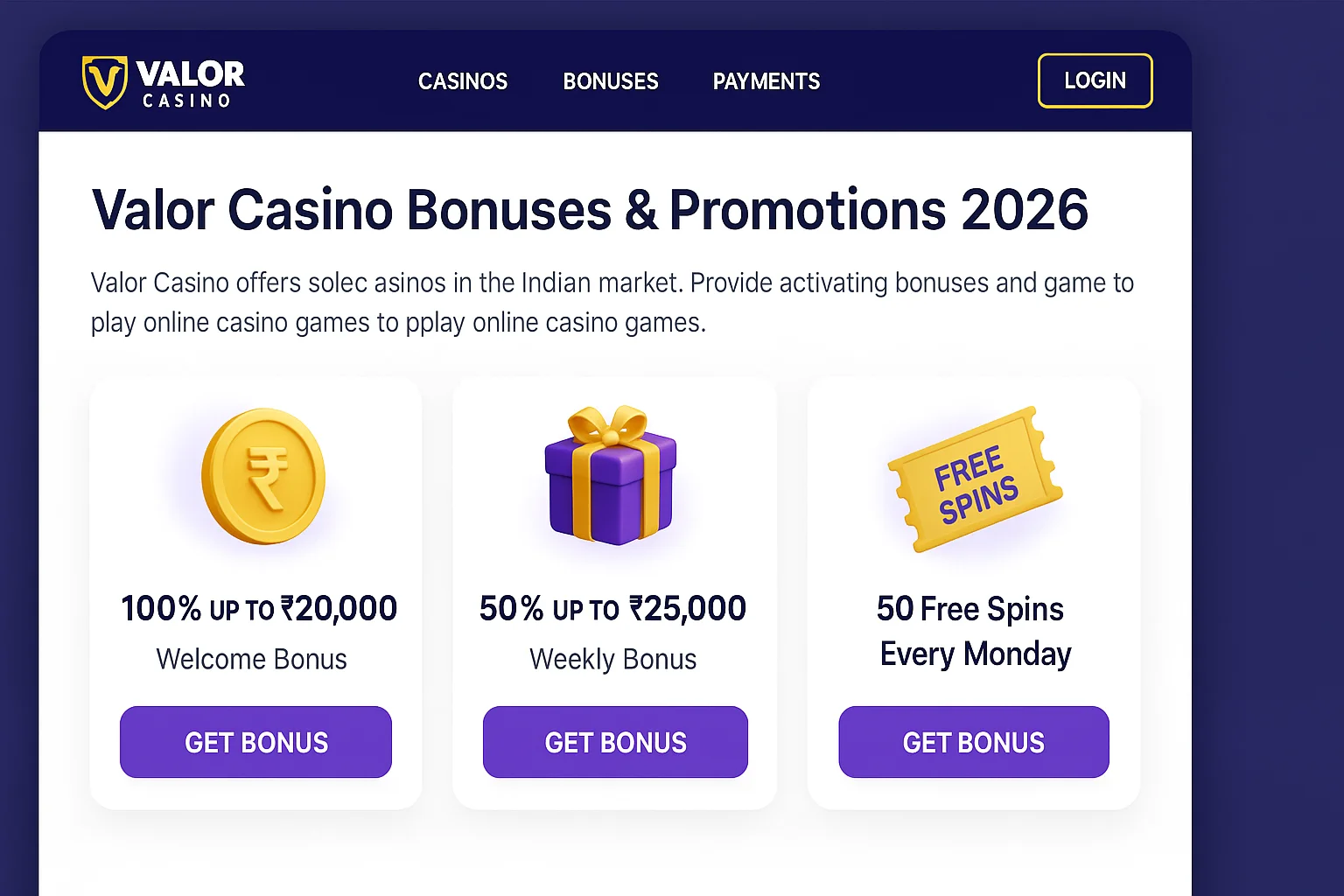
Task: Click the intro paragraph about Indian market
Action: pyautogui.click(x=612, y=303)
